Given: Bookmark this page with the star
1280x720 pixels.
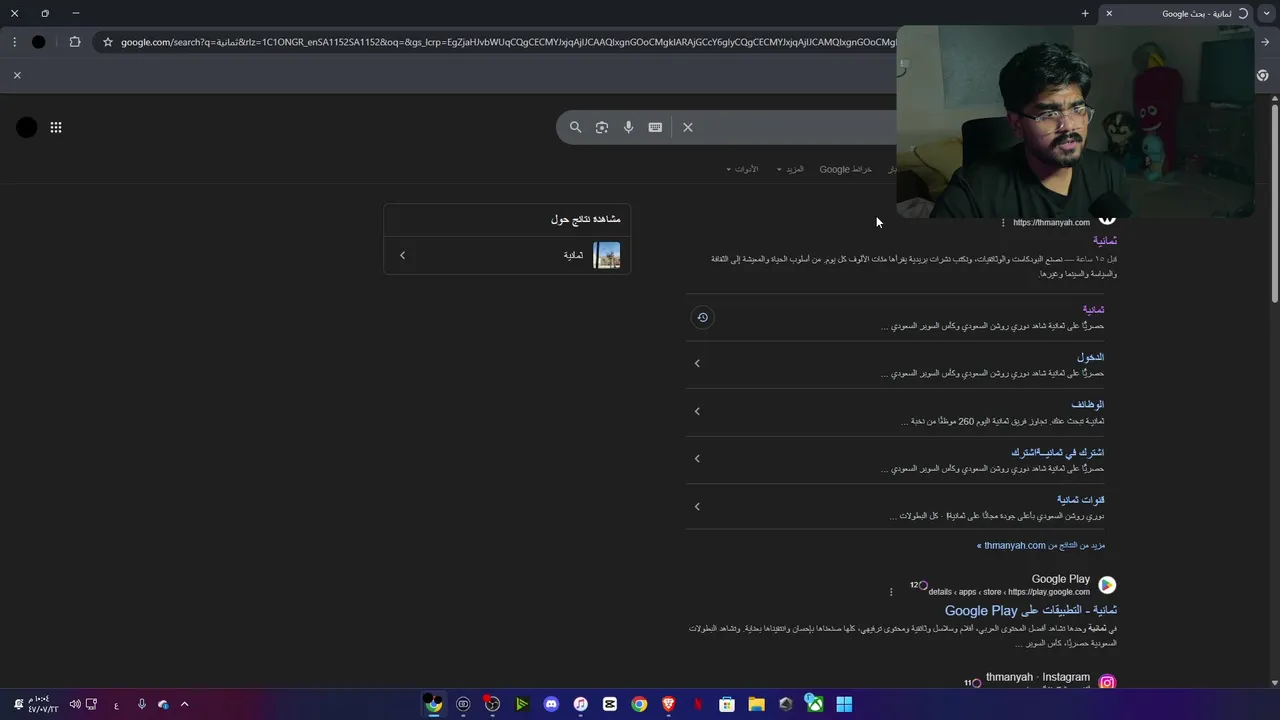Looking at the screenshot, I should pyautogui.click(x=108, y=42).
